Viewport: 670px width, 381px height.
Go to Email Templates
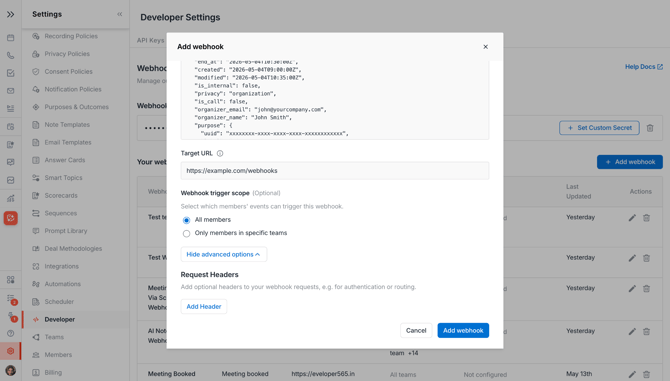pos(68,143)
